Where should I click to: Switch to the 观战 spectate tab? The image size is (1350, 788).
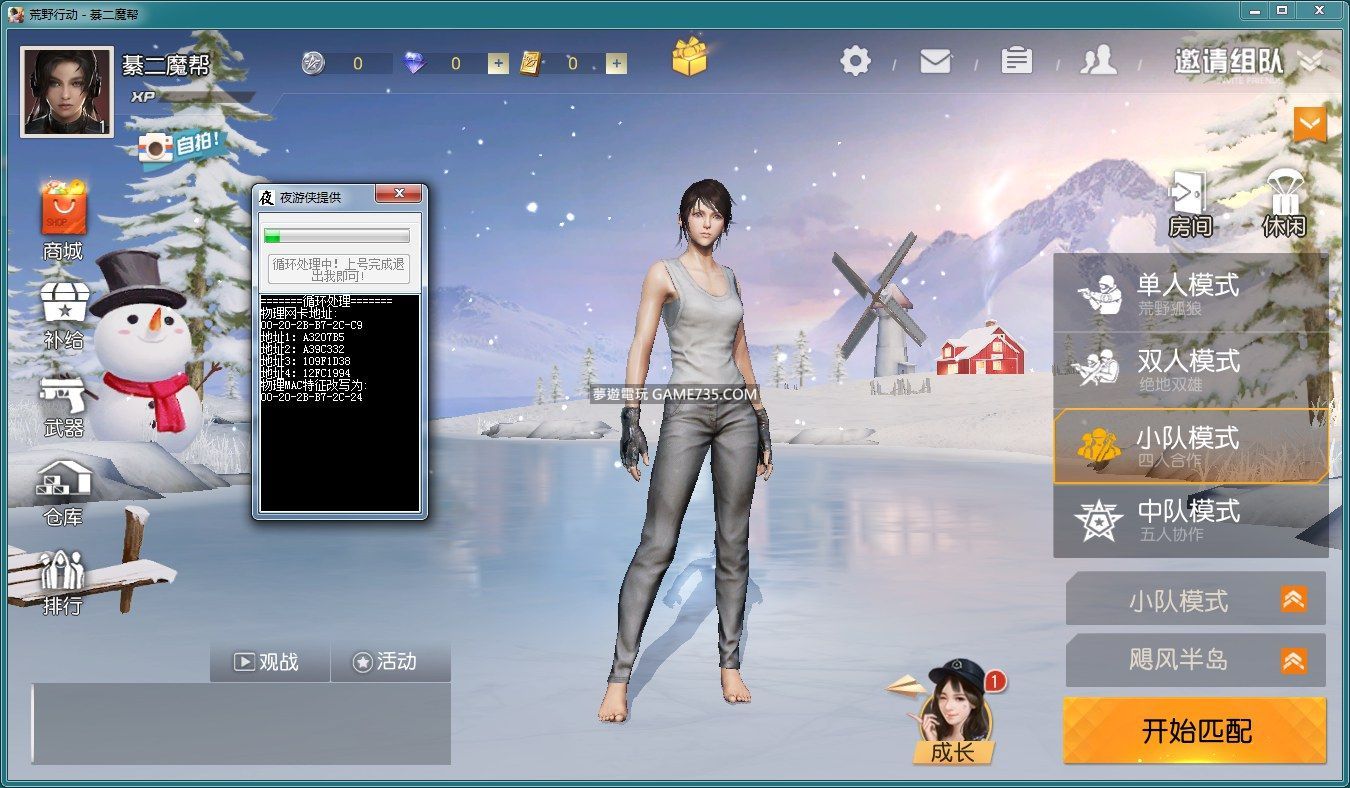(x=267, y=662)
